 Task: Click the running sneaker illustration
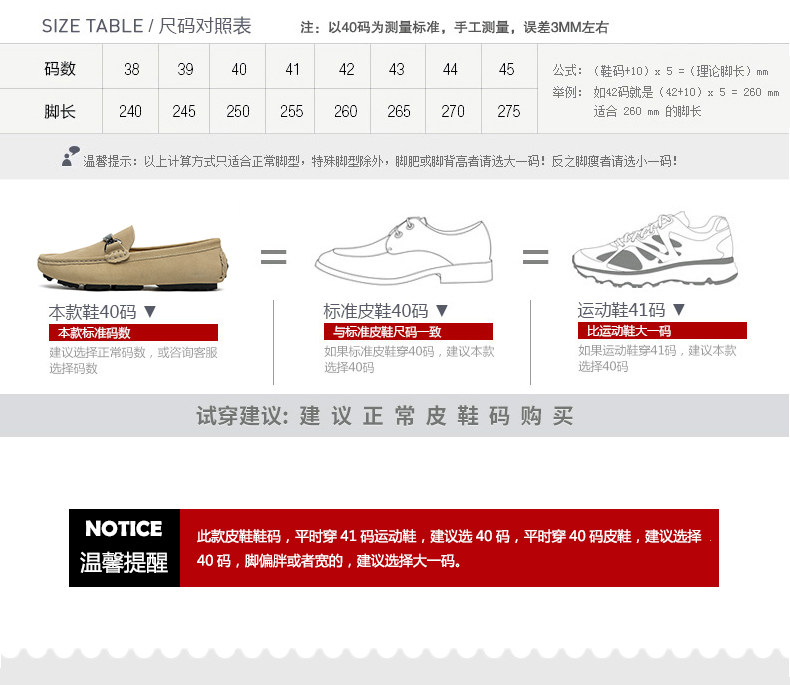click(655, 249)
